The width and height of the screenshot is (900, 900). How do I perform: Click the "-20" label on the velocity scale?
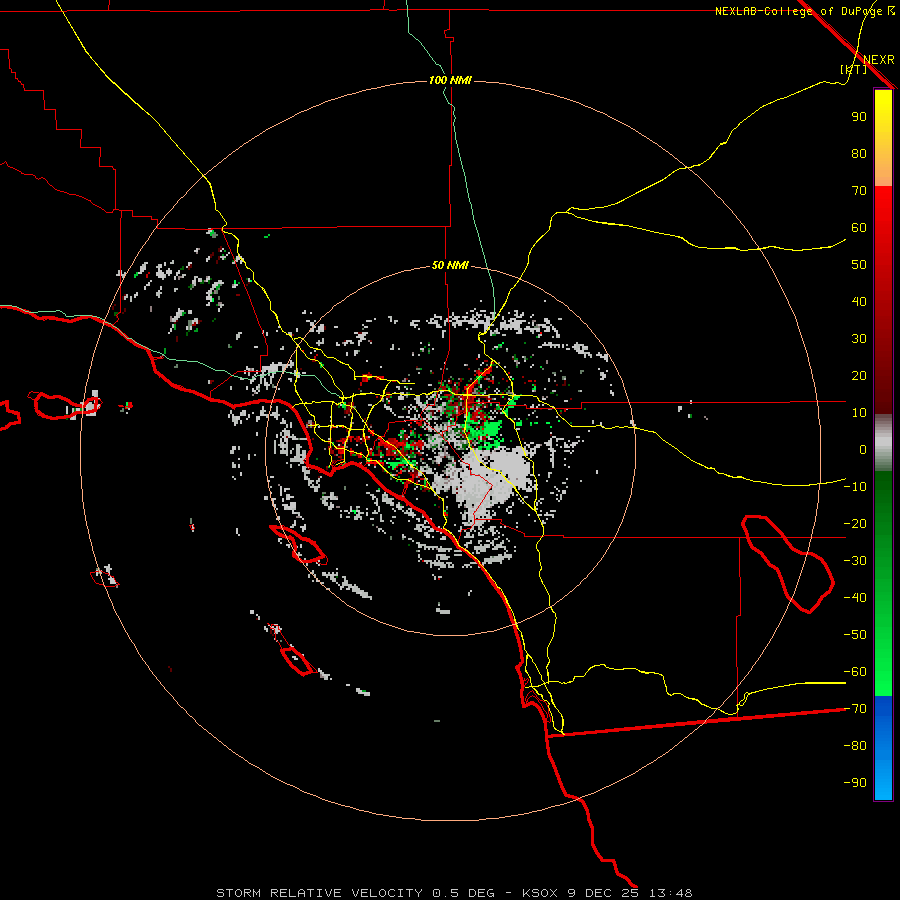[855, 523]
